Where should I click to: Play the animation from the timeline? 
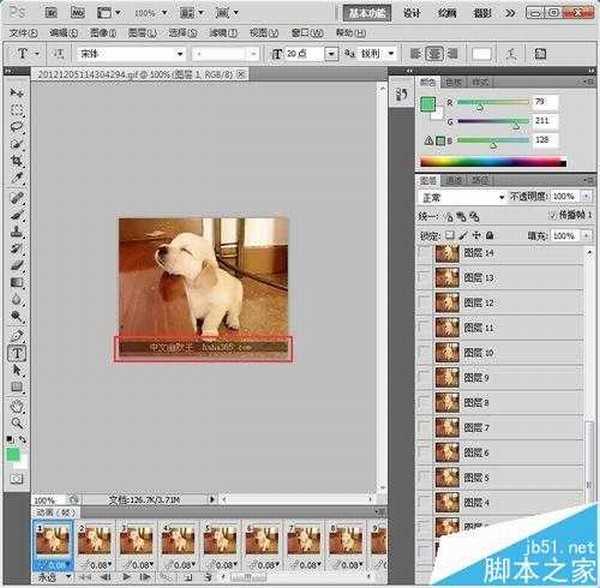click(128, 577)
